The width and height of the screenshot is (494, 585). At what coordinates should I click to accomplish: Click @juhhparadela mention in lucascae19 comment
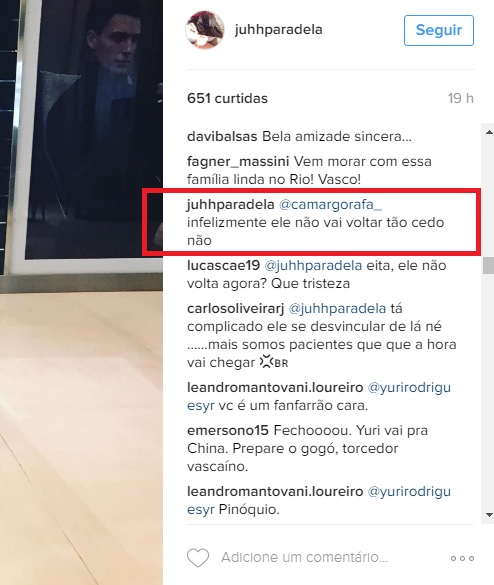[313, 266]
